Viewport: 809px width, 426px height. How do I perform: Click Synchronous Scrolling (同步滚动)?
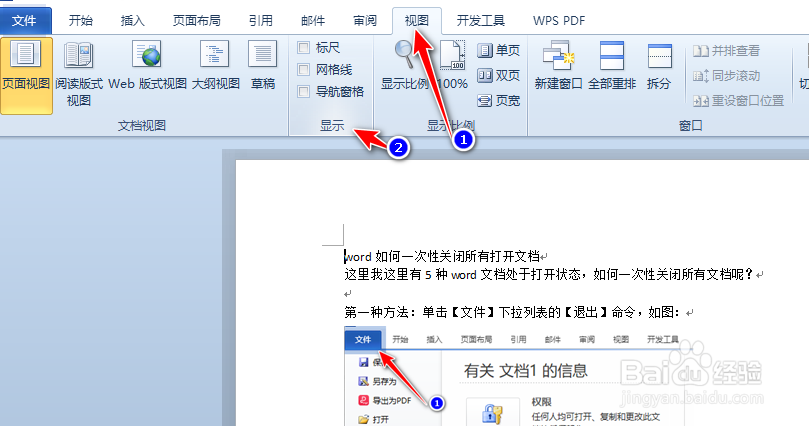(x=726, y=76)
